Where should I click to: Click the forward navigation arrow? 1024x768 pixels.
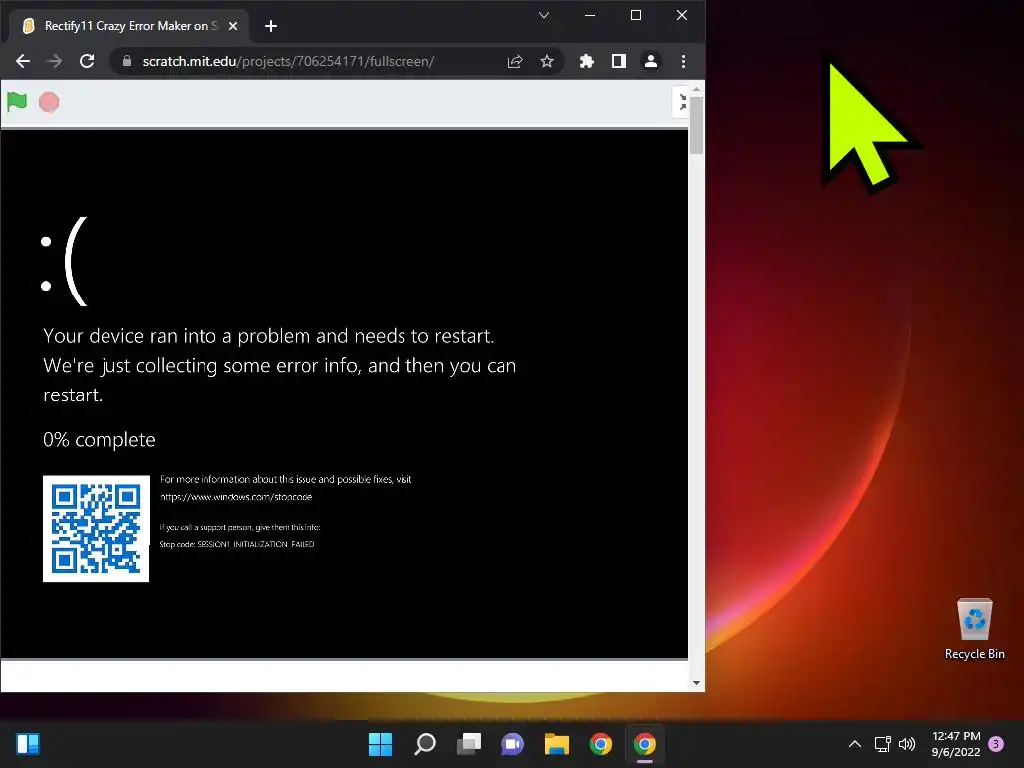[55, 61]
